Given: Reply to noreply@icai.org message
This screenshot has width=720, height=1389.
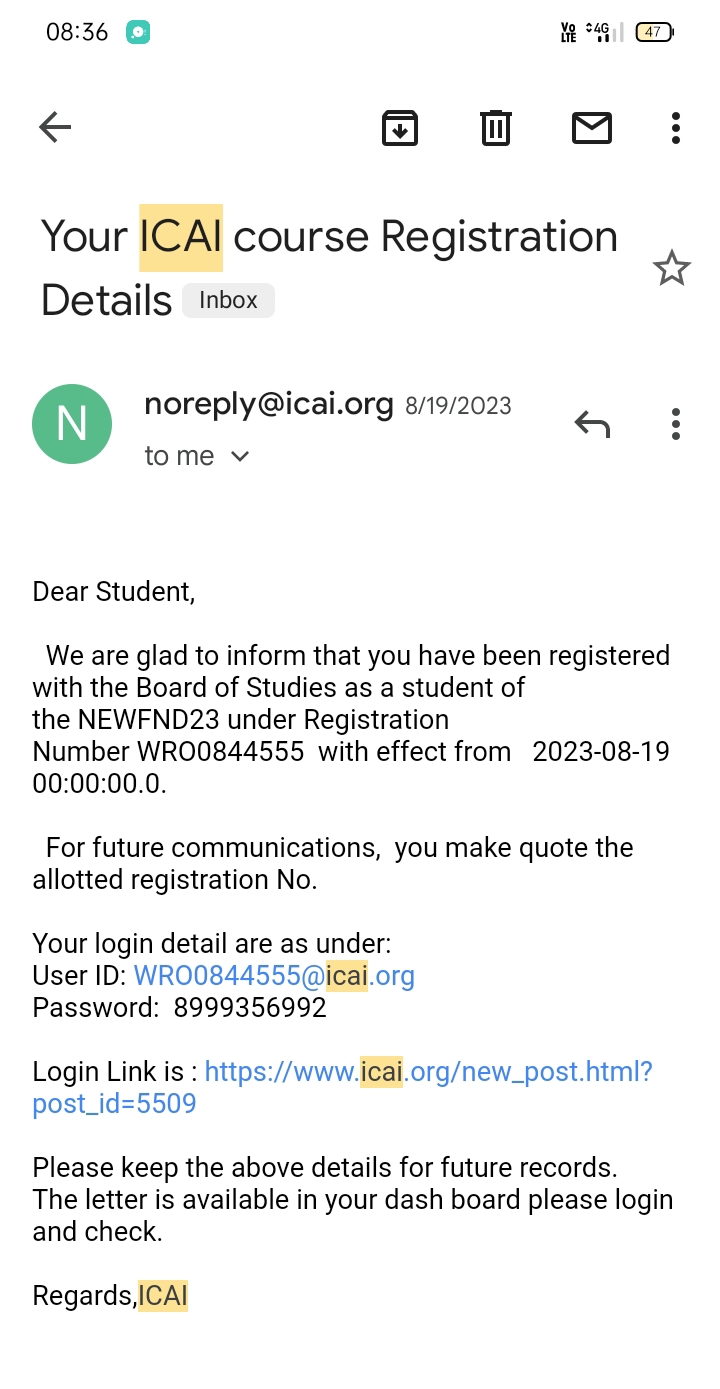Looking at the screenshot, I should click(592, 424).
